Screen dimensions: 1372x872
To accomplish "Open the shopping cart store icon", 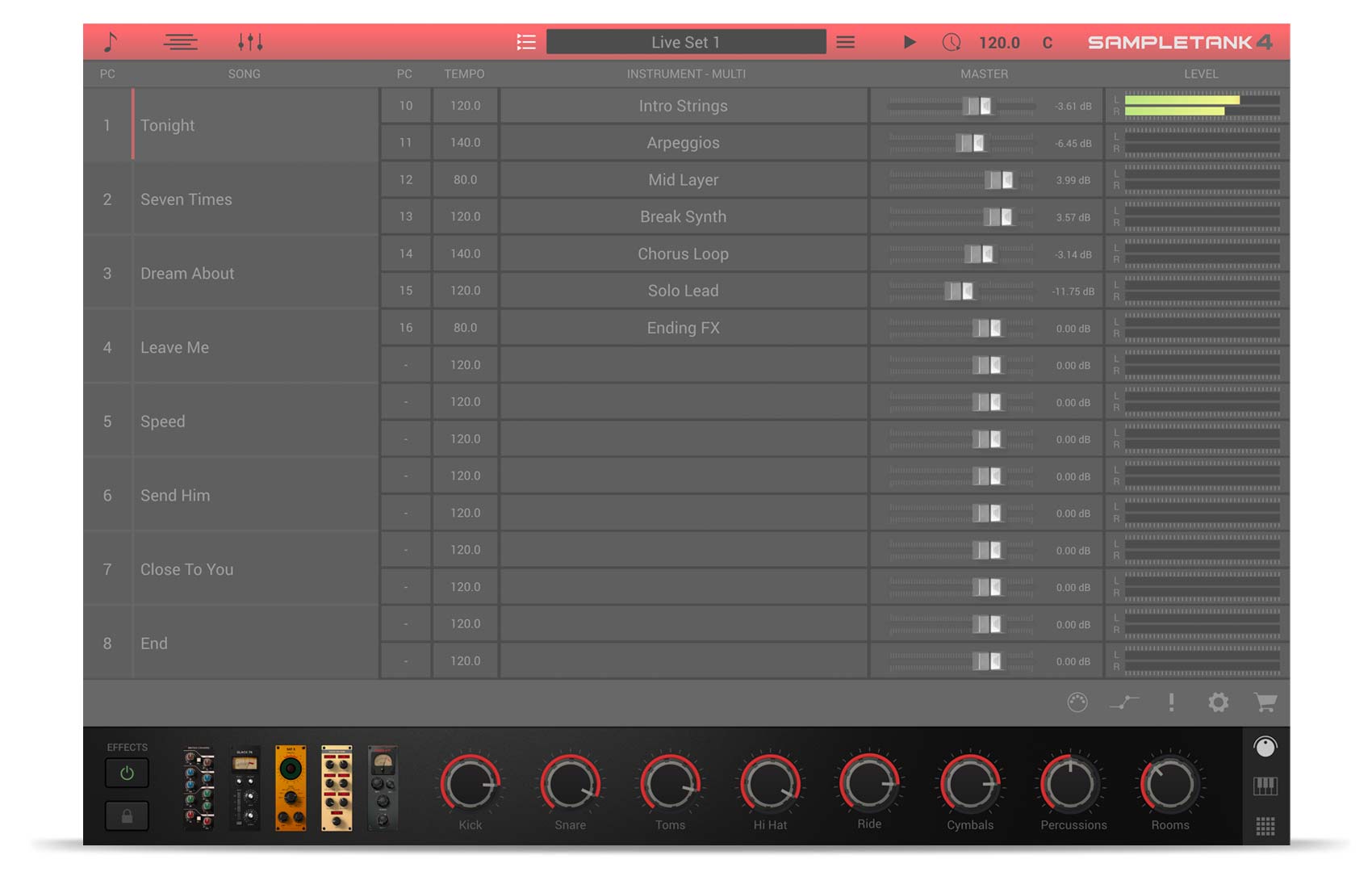I will coord(1265,702).
